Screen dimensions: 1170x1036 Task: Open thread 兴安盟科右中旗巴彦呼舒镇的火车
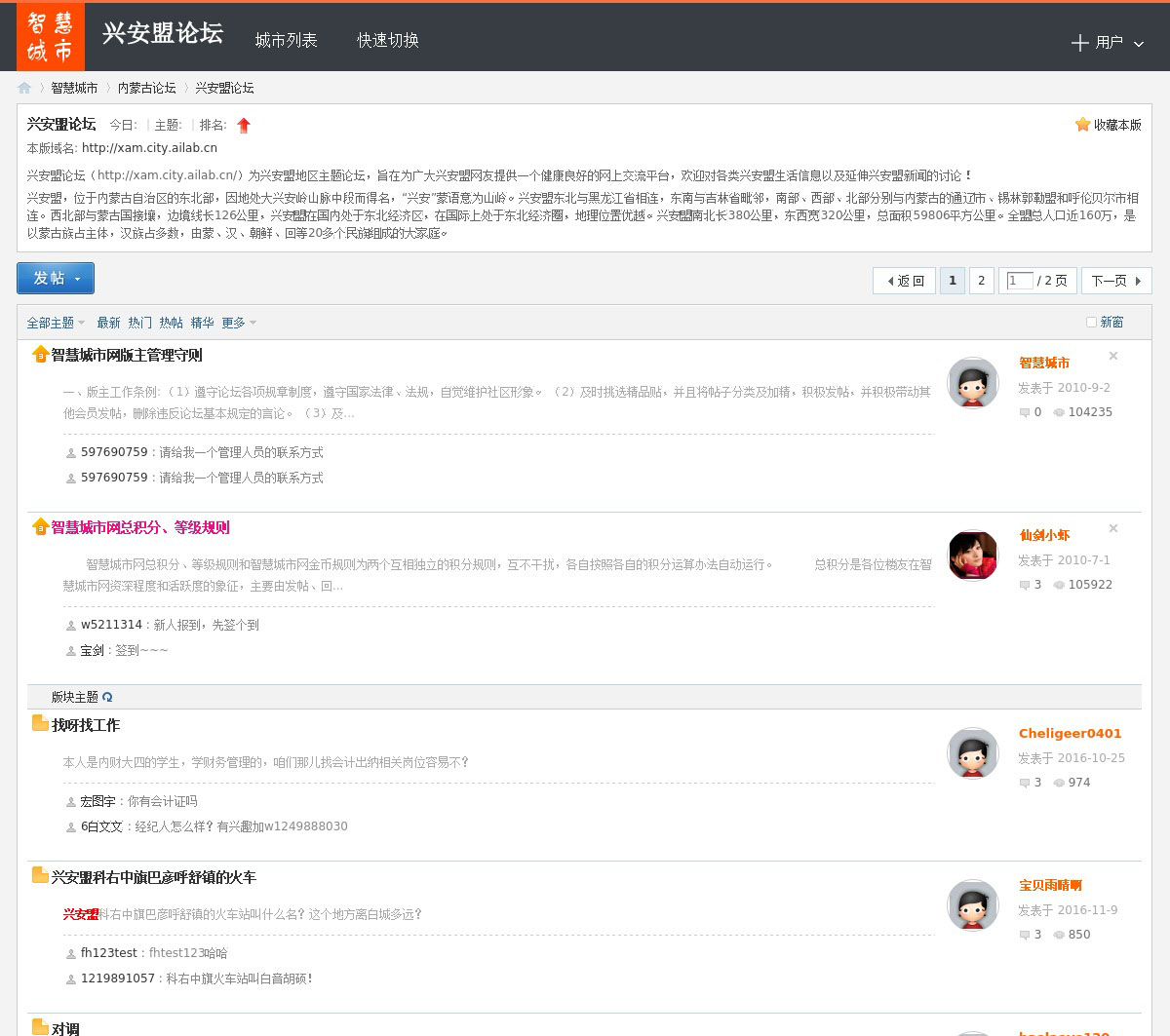(x=154, y=877)
